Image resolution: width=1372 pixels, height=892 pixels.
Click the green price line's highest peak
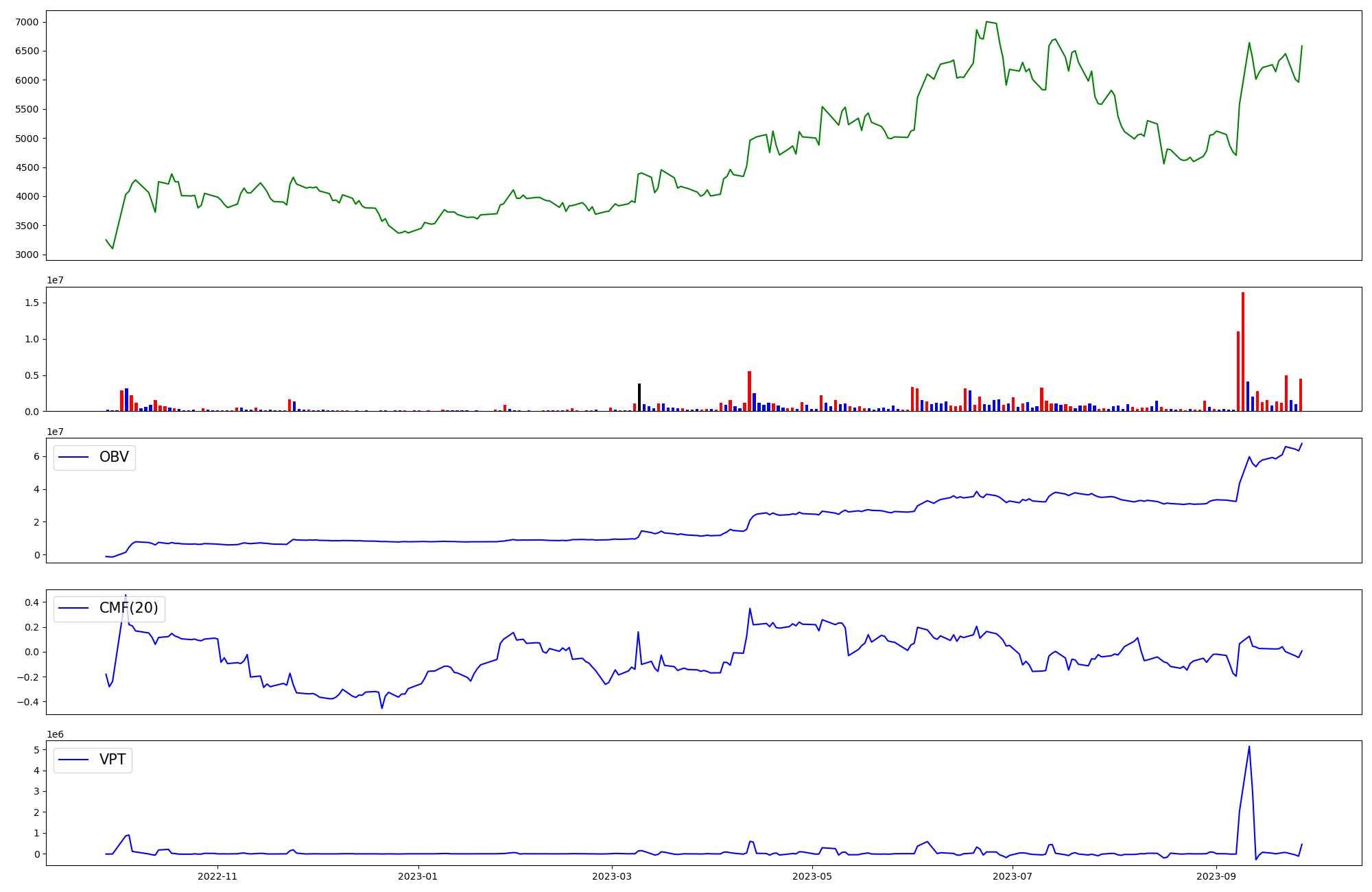coord(987,22)
